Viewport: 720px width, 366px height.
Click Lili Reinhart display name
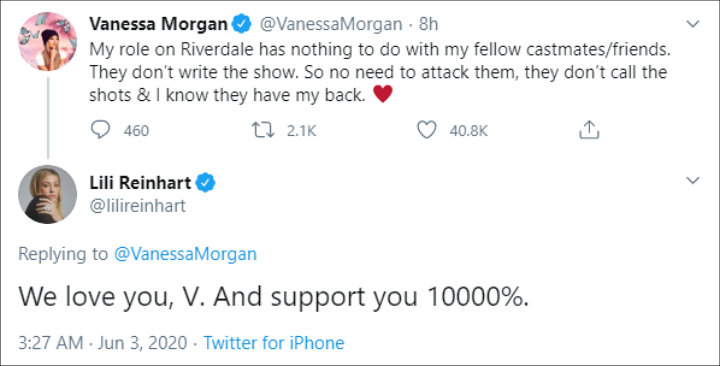coord(140,183)
